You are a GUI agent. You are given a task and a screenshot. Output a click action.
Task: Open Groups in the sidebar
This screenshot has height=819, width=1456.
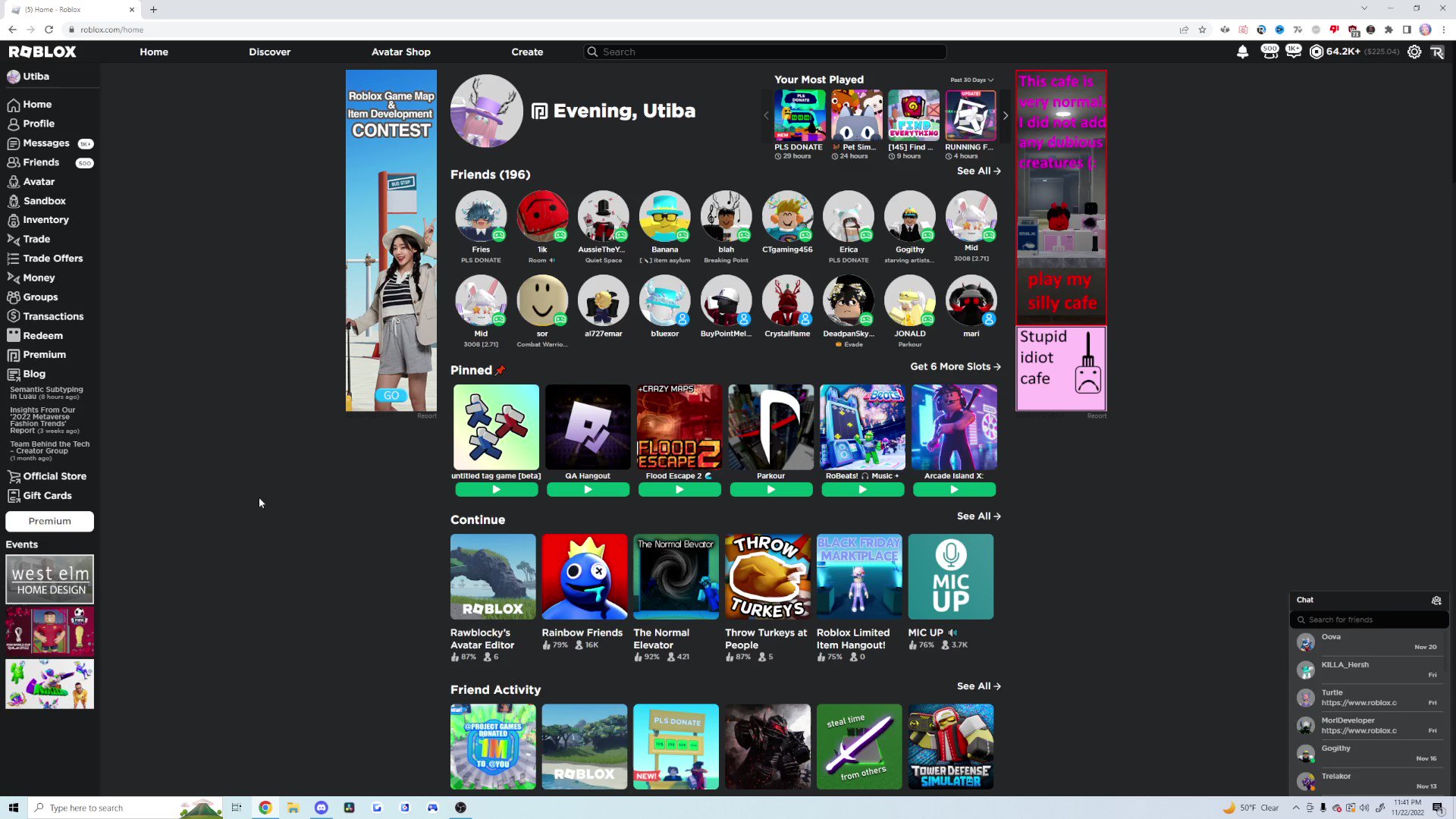tap(33, 297)
